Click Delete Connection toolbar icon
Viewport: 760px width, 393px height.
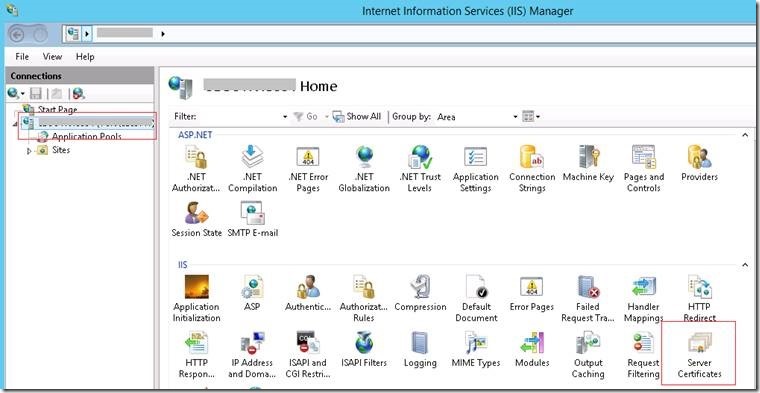pyautogui.click(x=79, y=94)
